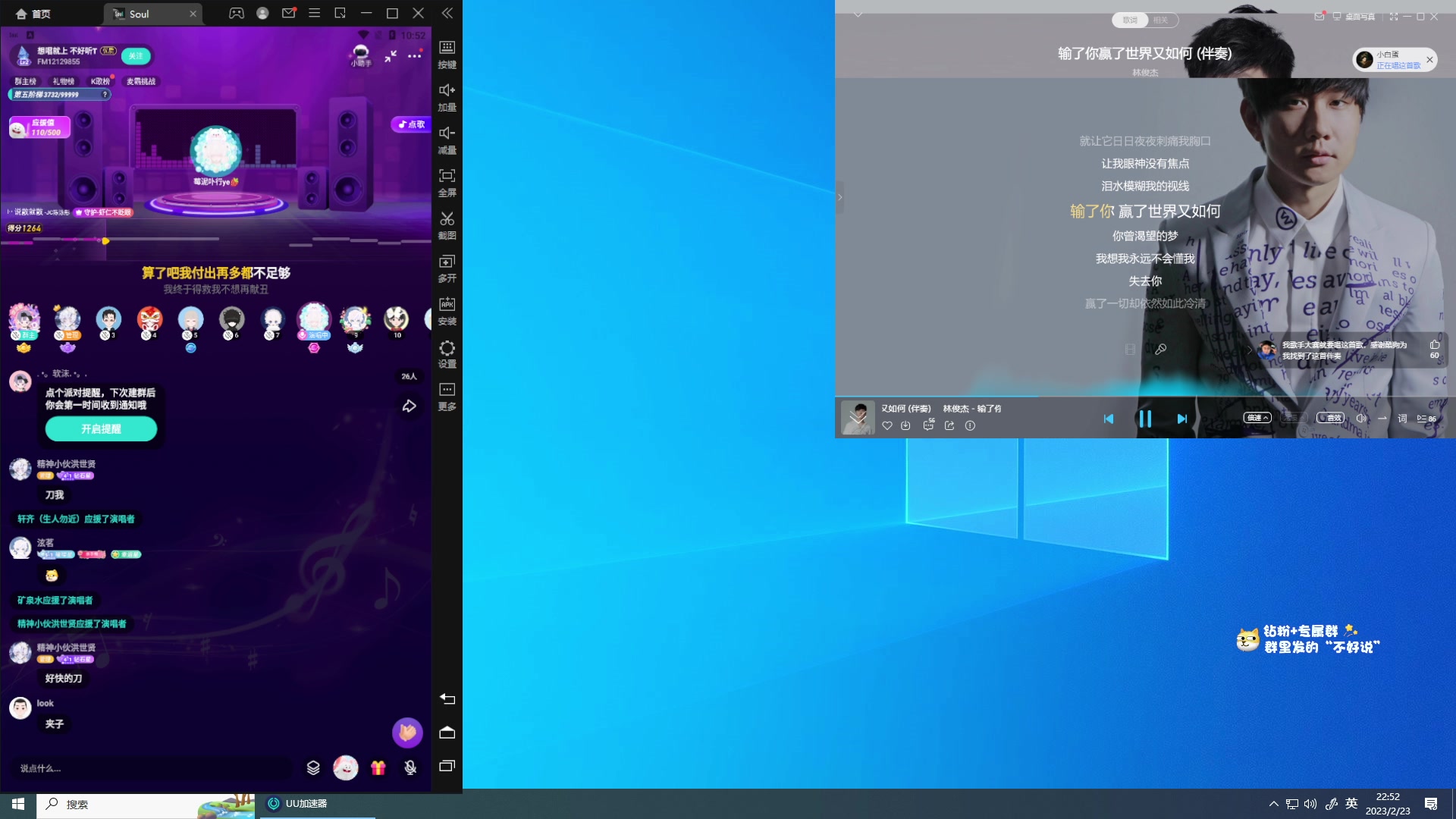
Task: Toggle microphone mute in Soul room
Action: (x=410, y=768)
